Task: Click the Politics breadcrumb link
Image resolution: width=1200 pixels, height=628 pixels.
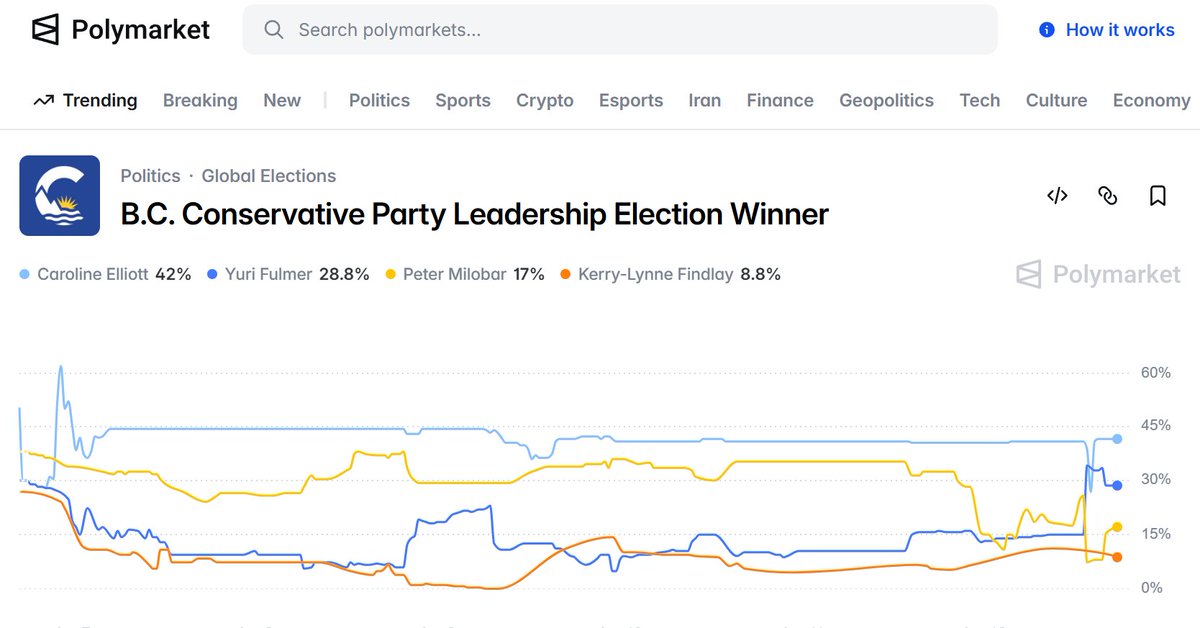Action: pyautogui.click(x=150, y=176)
